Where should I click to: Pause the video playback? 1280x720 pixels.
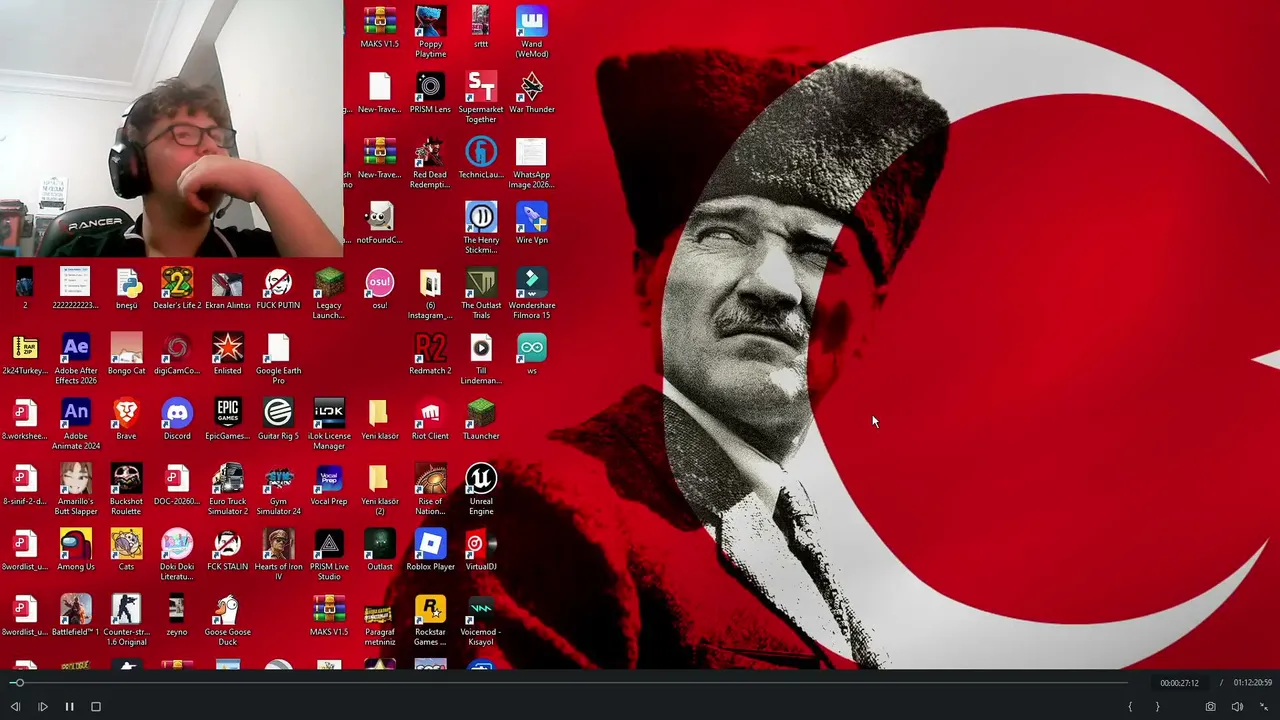(69, 707)
